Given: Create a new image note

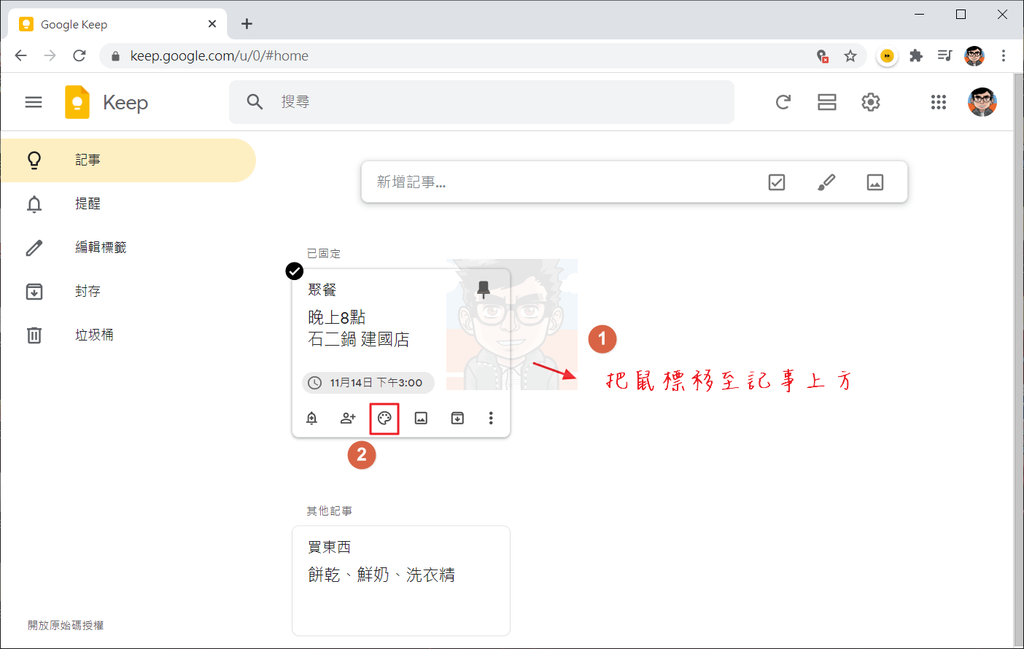Looking at the screenshot, I should (x=875, y=182).
